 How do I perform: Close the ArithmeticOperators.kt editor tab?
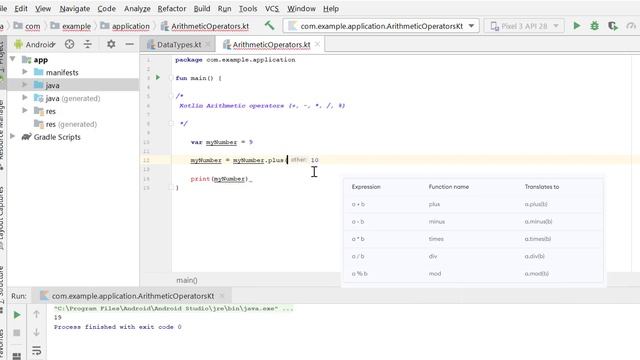(x=318, y=44)
